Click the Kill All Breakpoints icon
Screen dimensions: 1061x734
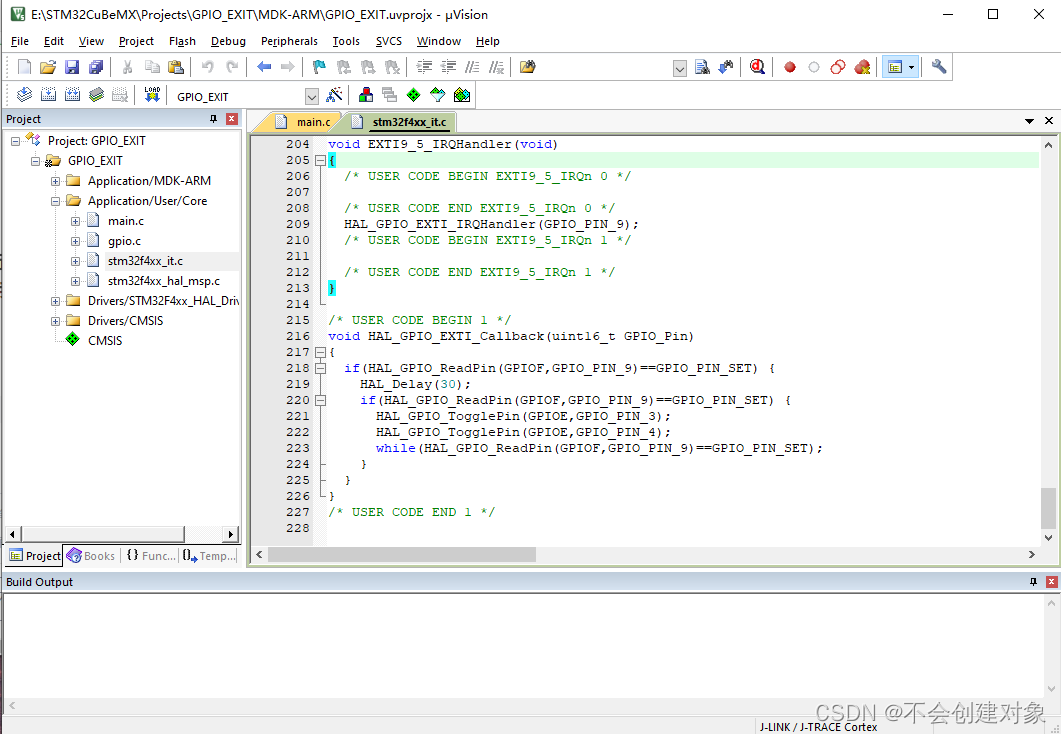click(863, 67)
